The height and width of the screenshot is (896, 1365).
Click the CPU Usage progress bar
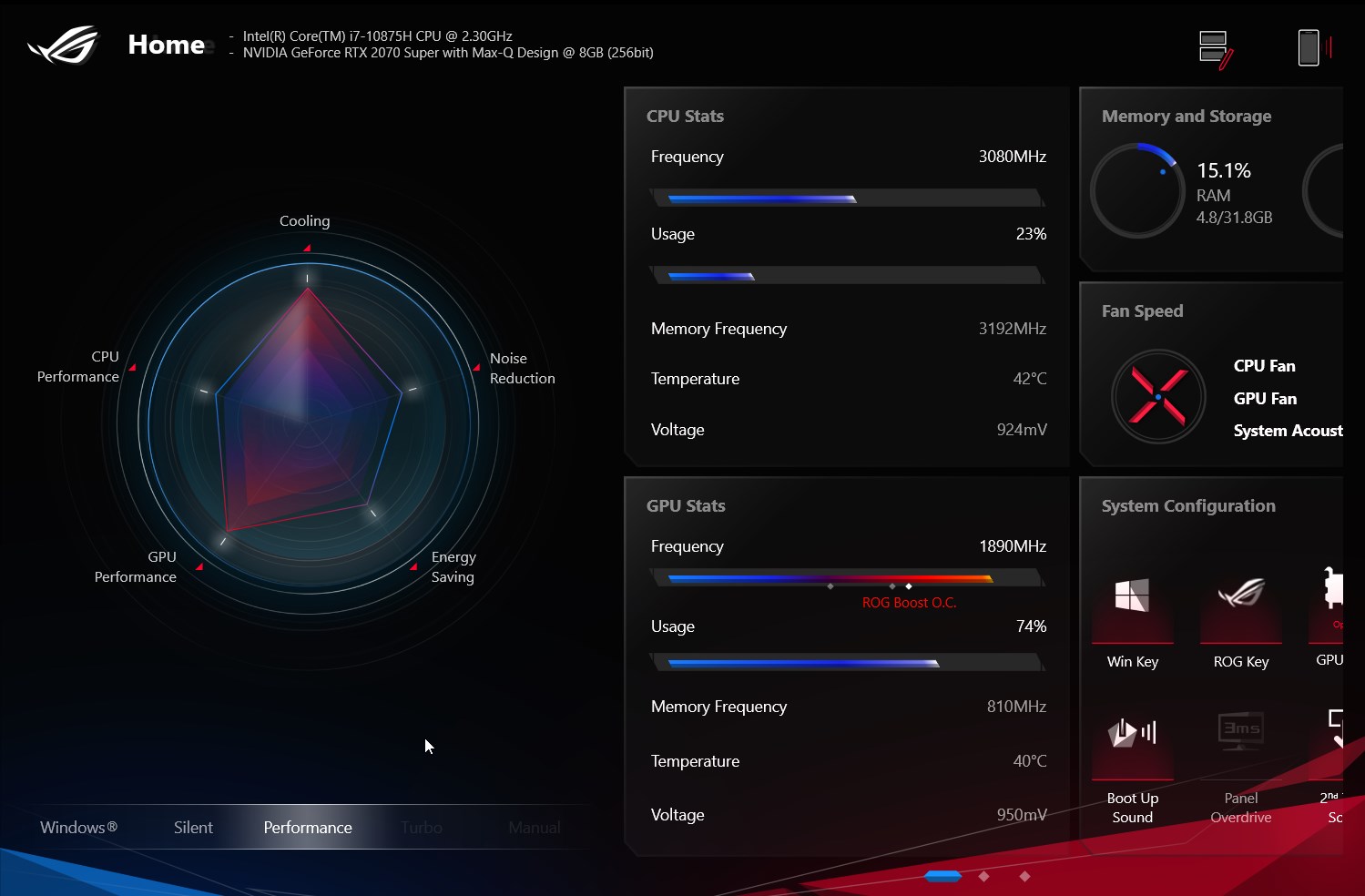(x=847, y=276)
